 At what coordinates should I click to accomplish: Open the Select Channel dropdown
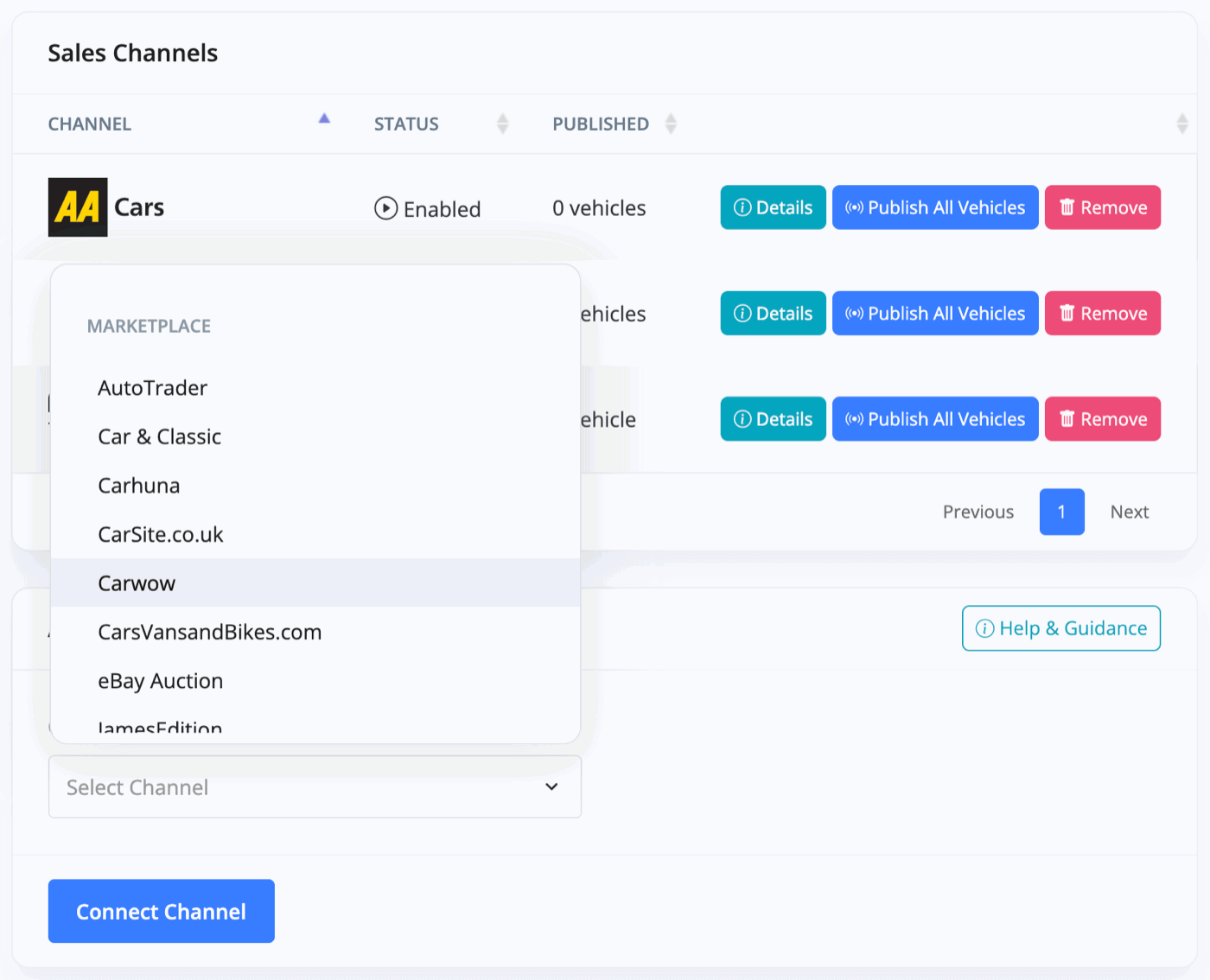(x=315, y=787)
